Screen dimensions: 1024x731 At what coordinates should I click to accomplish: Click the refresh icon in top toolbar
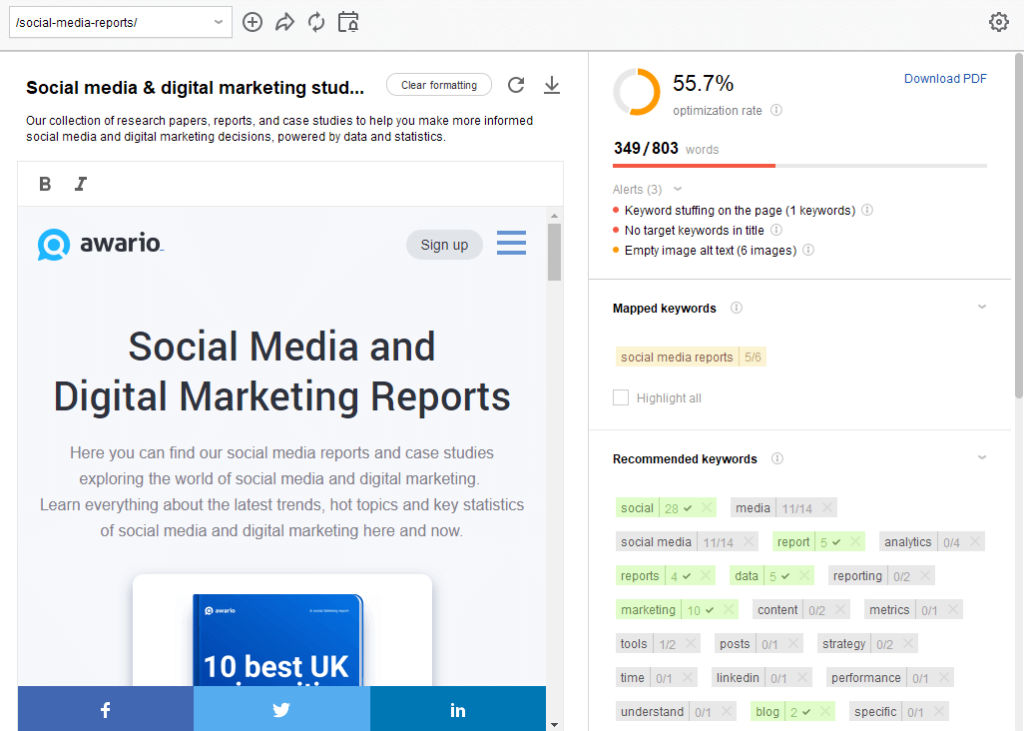316,22
